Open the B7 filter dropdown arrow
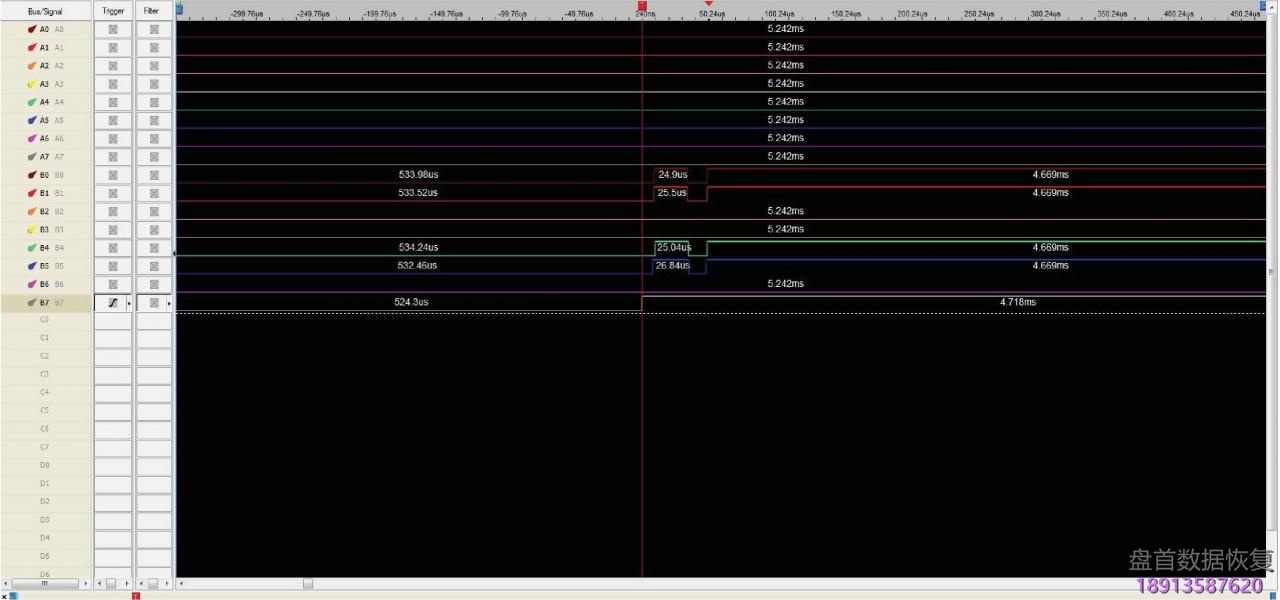The height and width of the screenshot is (600, 1280). tap(168, 302)
